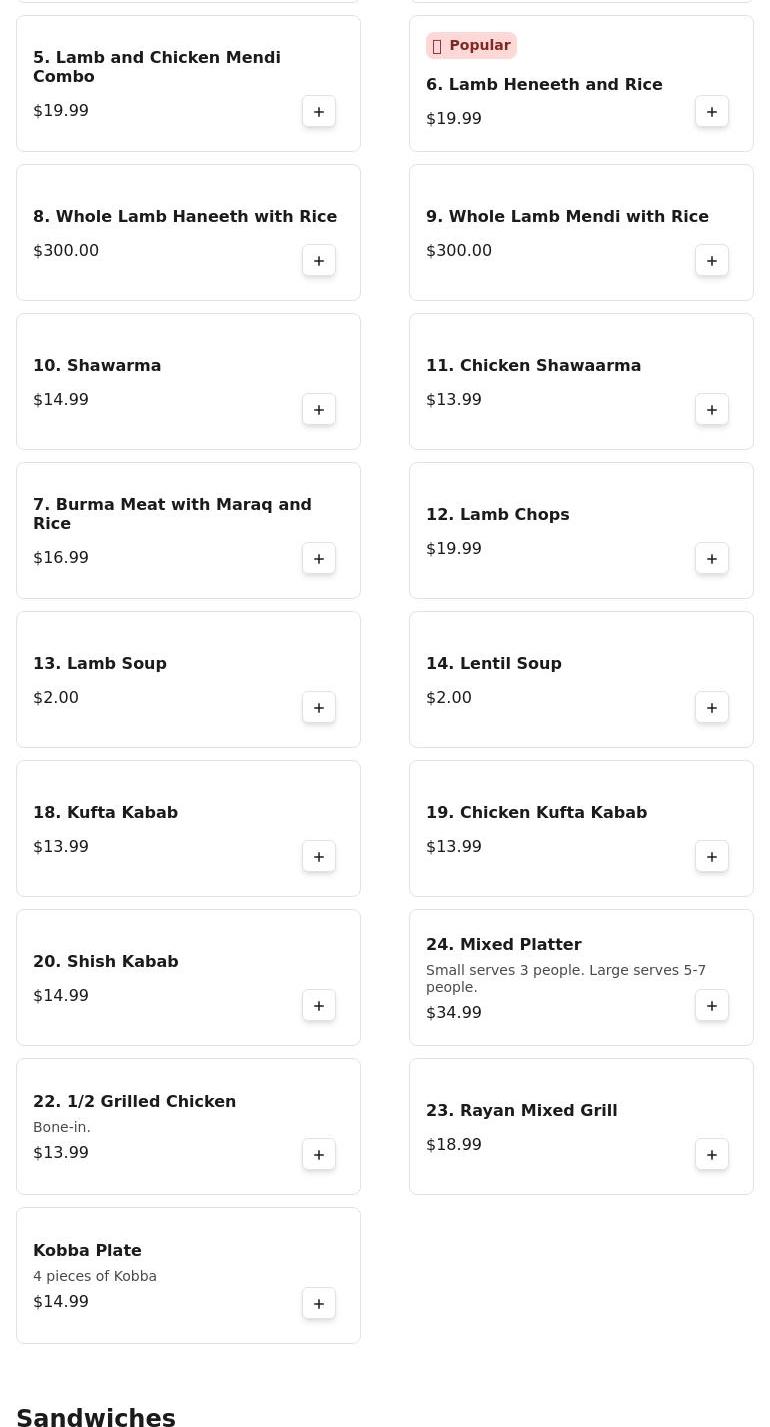Add Chicken Shawaarma to cart
770x1427 pixels.
click(x=712, y=410)
